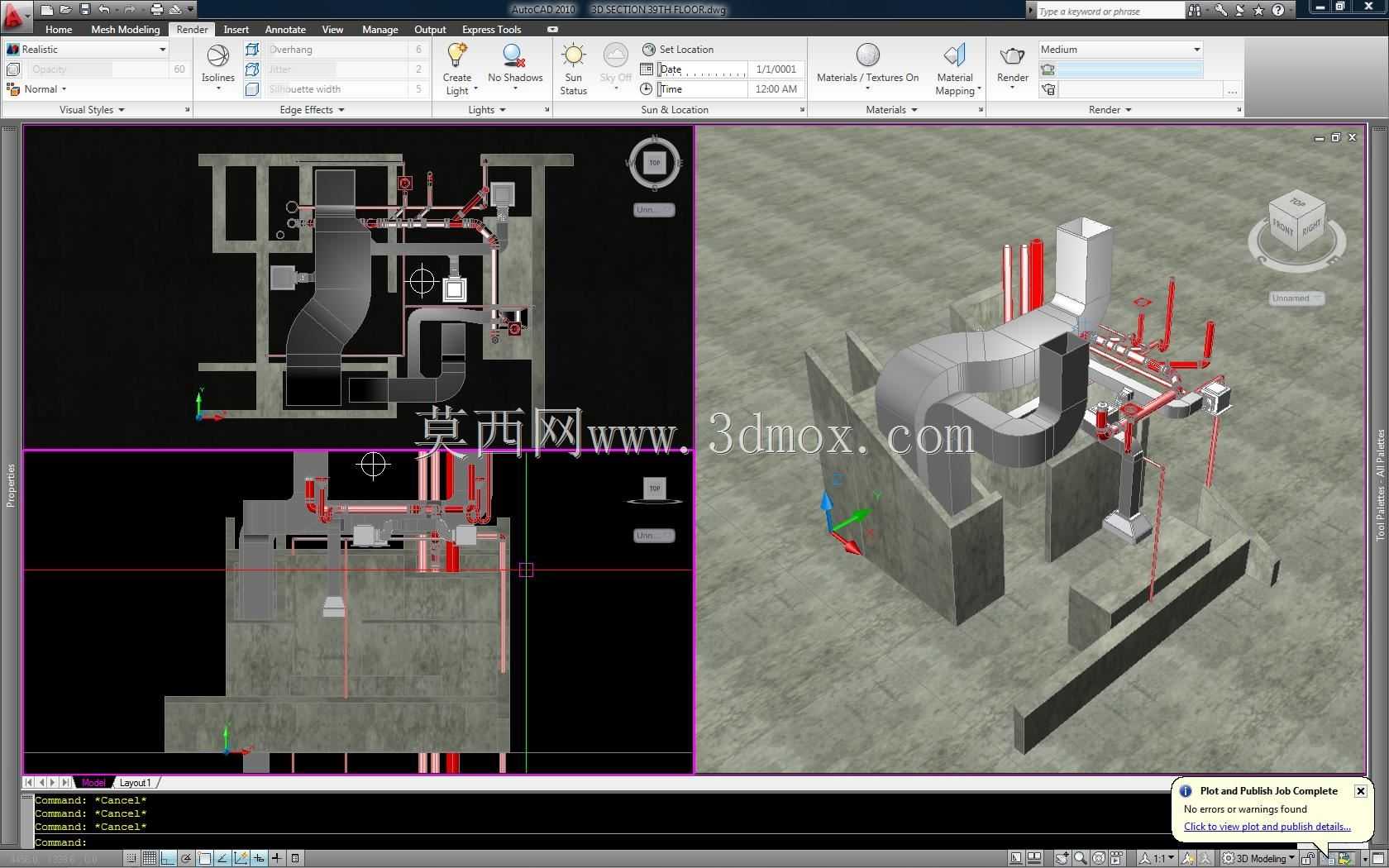The height and width of the screenshot is (868, 1389).
Task: Click the Undo arrow icon
Action: click(x=103, y=10)
